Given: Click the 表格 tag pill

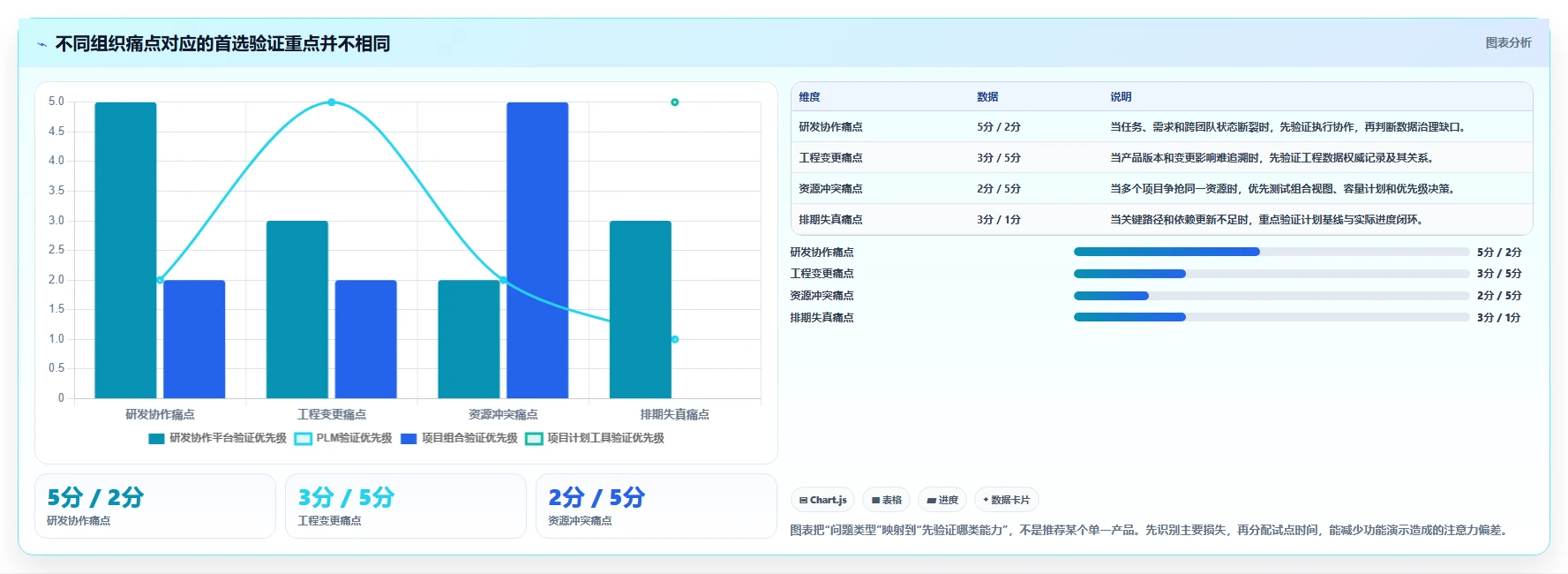Looking at the screenshot, I should coord(886,500).
